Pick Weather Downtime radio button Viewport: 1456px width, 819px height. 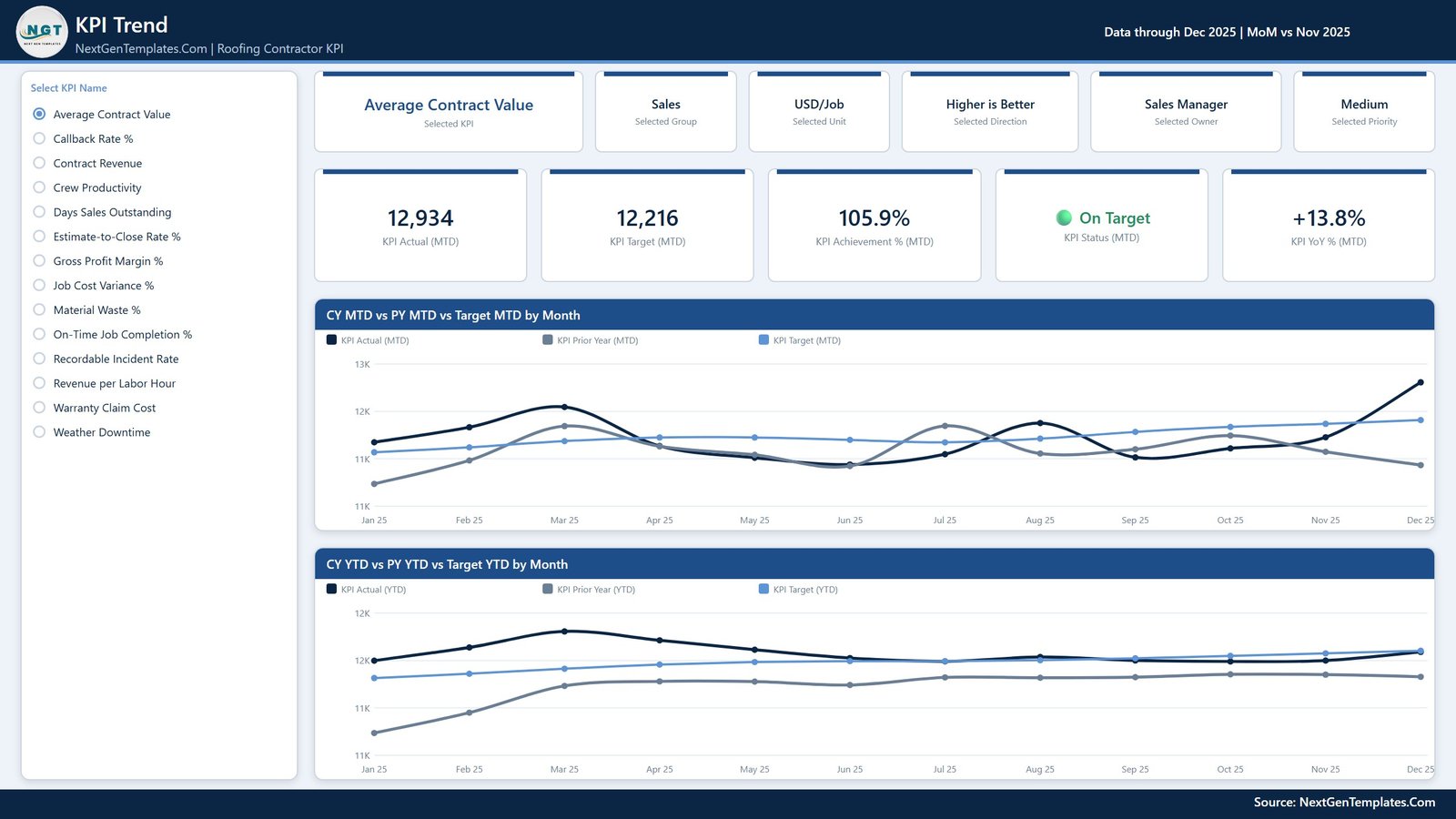point(39,432)
